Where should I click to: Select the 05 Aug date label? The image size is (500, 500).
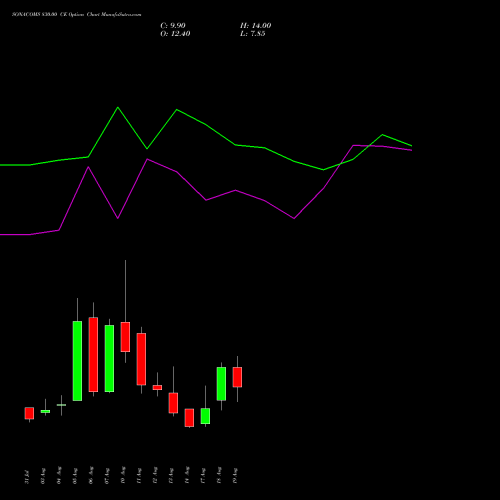[x=75, y=476]
